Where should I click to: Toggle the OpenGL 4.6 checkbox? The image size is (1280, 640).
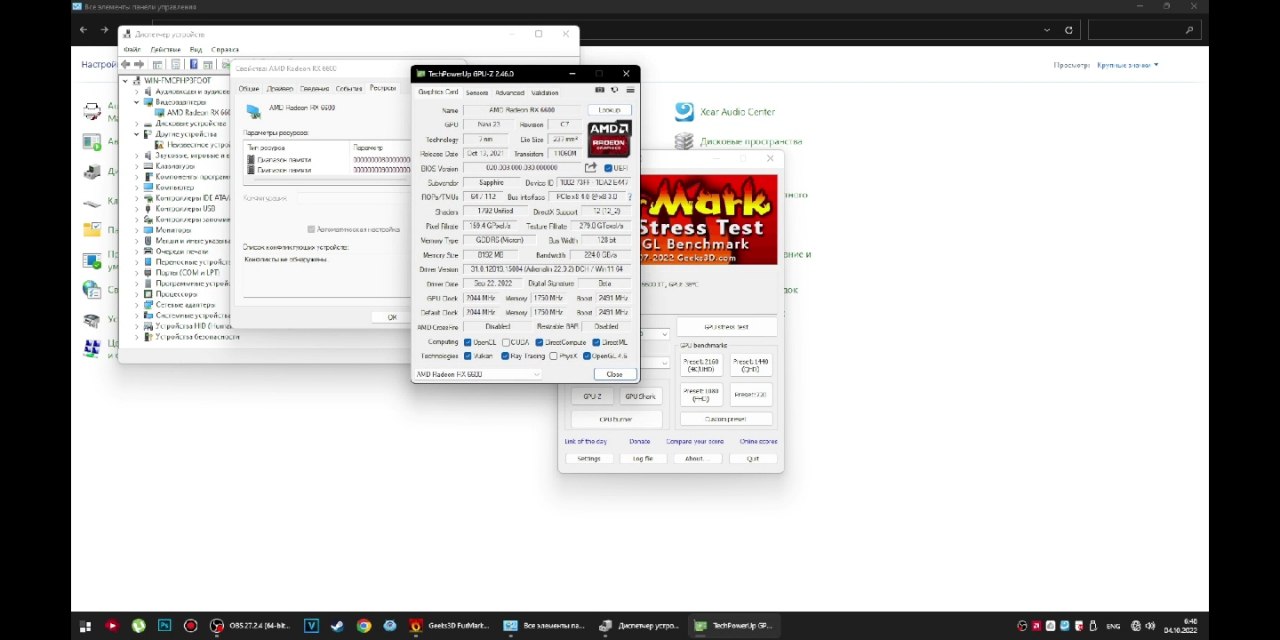click(587, 356)
